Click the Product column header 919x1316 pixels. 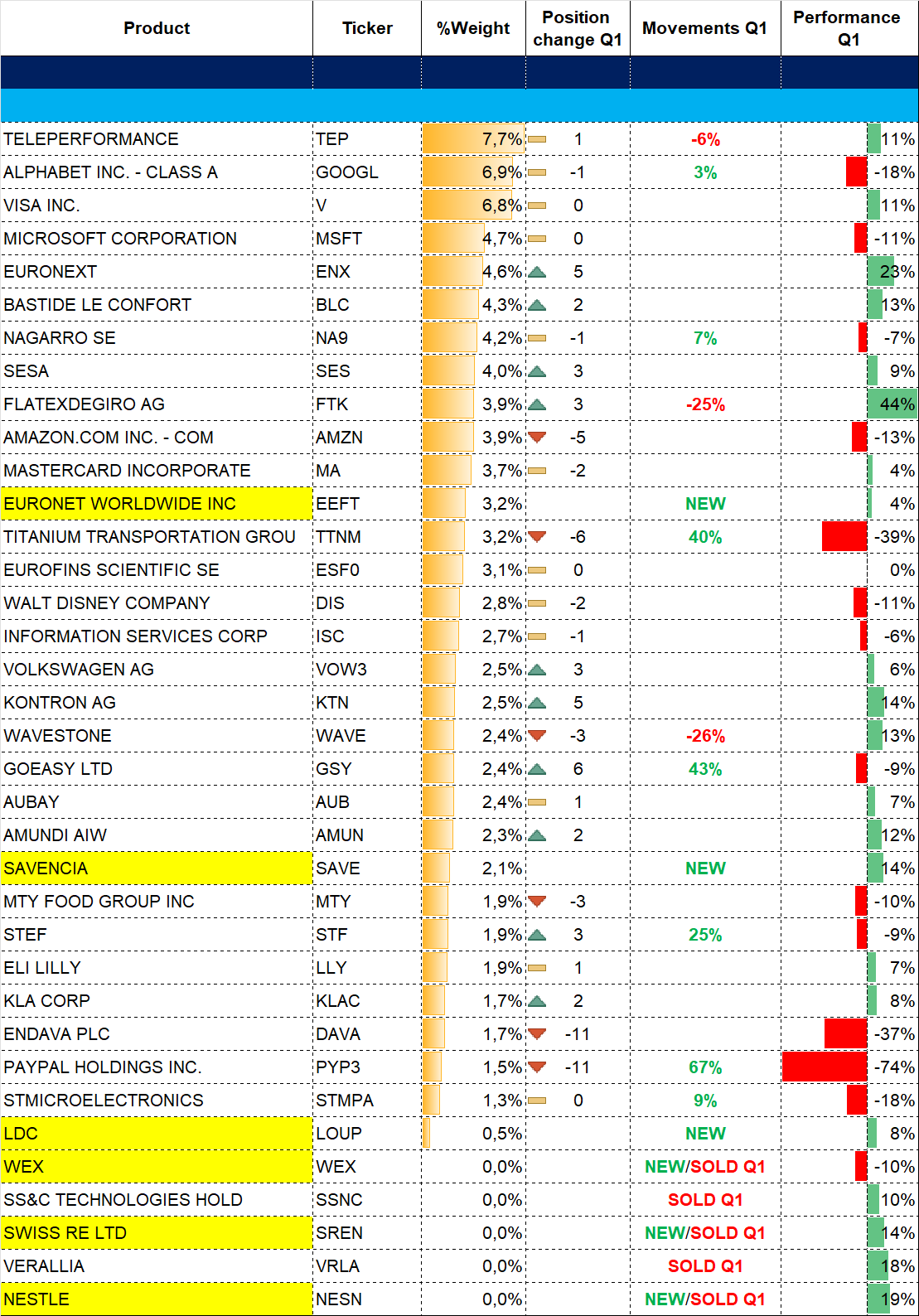pyautogui.click(x=157, y=28)
